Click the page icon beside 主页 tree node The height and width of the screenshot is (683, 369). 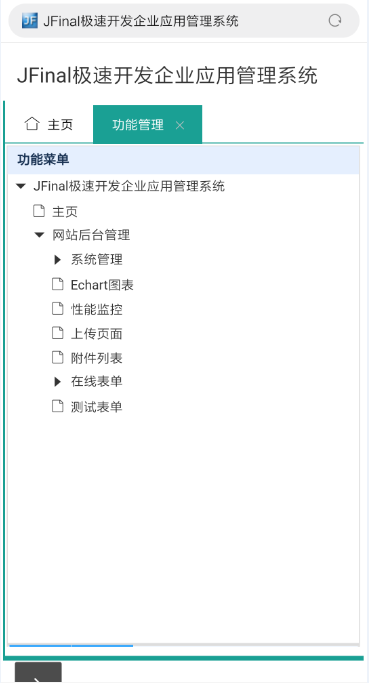[x=39, y=211]
